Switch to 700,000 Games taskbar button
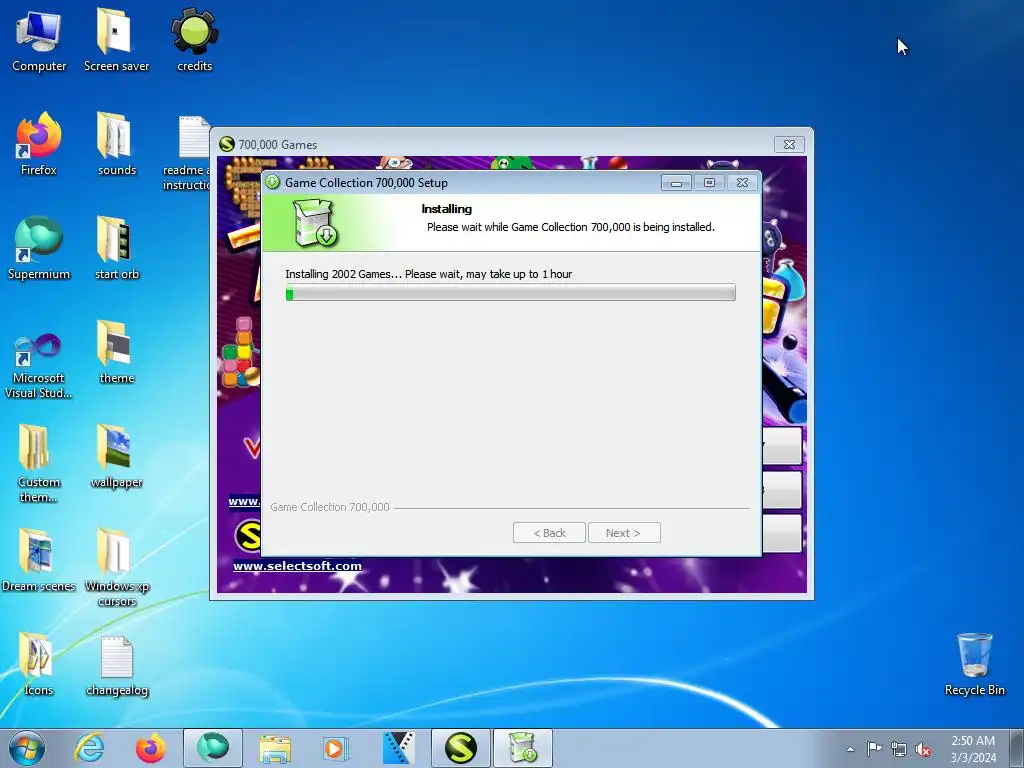1024x768 pixels. [x=460, y=748]
